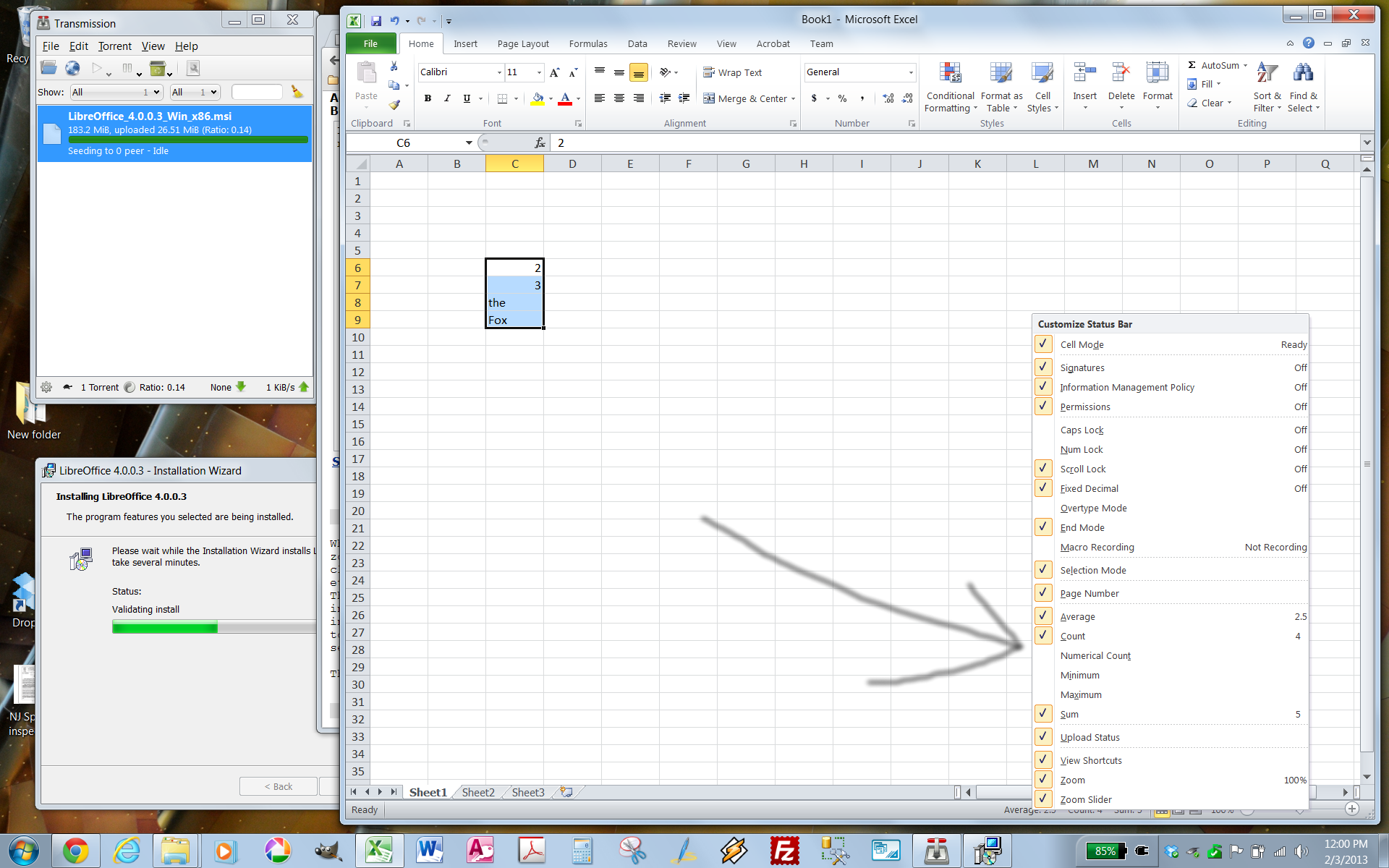The width and height of the screenshot is (1389, 868).
Task: Click Find & Select binoculars icon
Action: (x=1304, y=88)
